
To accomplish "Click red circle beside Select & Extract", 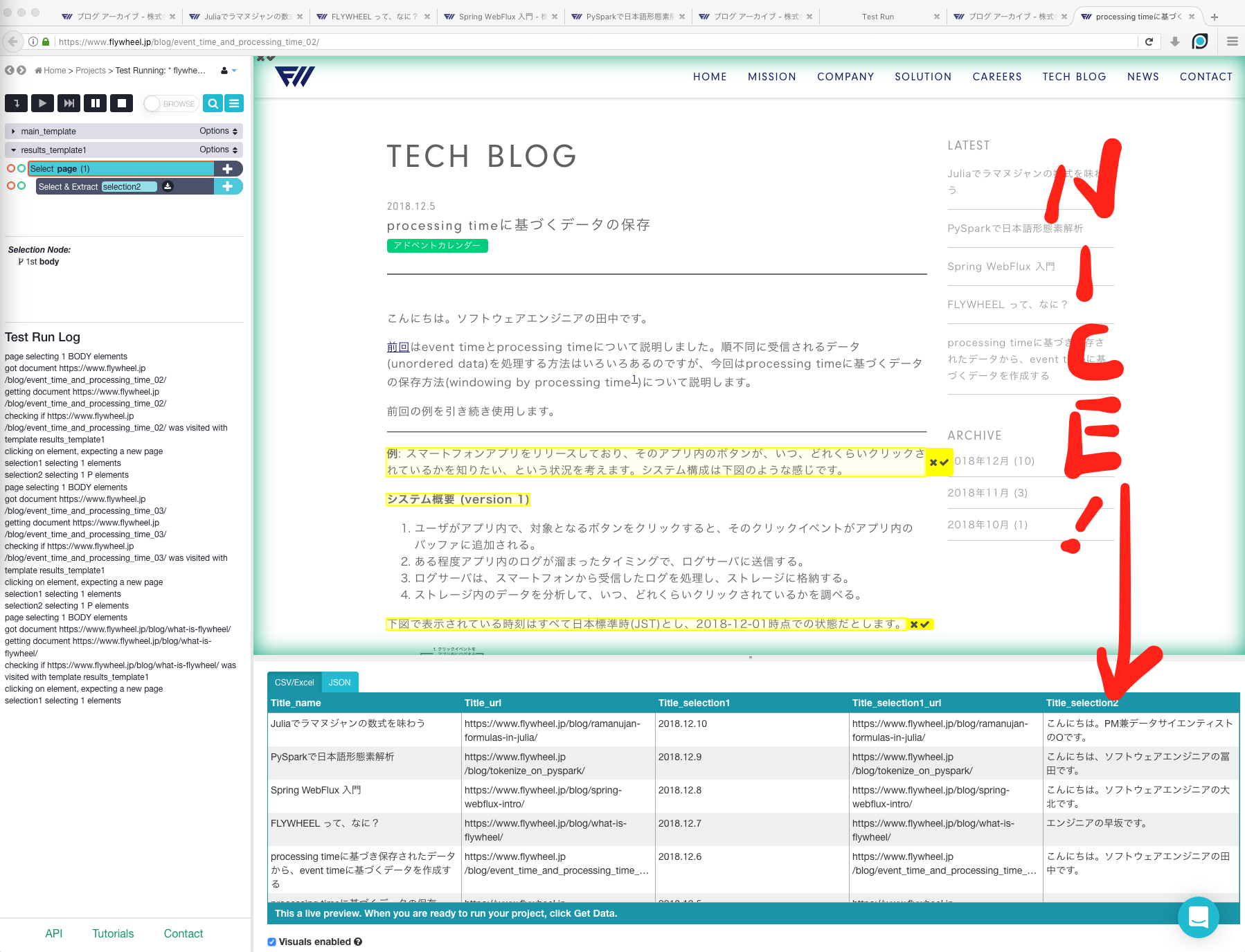I will [11, 186].
